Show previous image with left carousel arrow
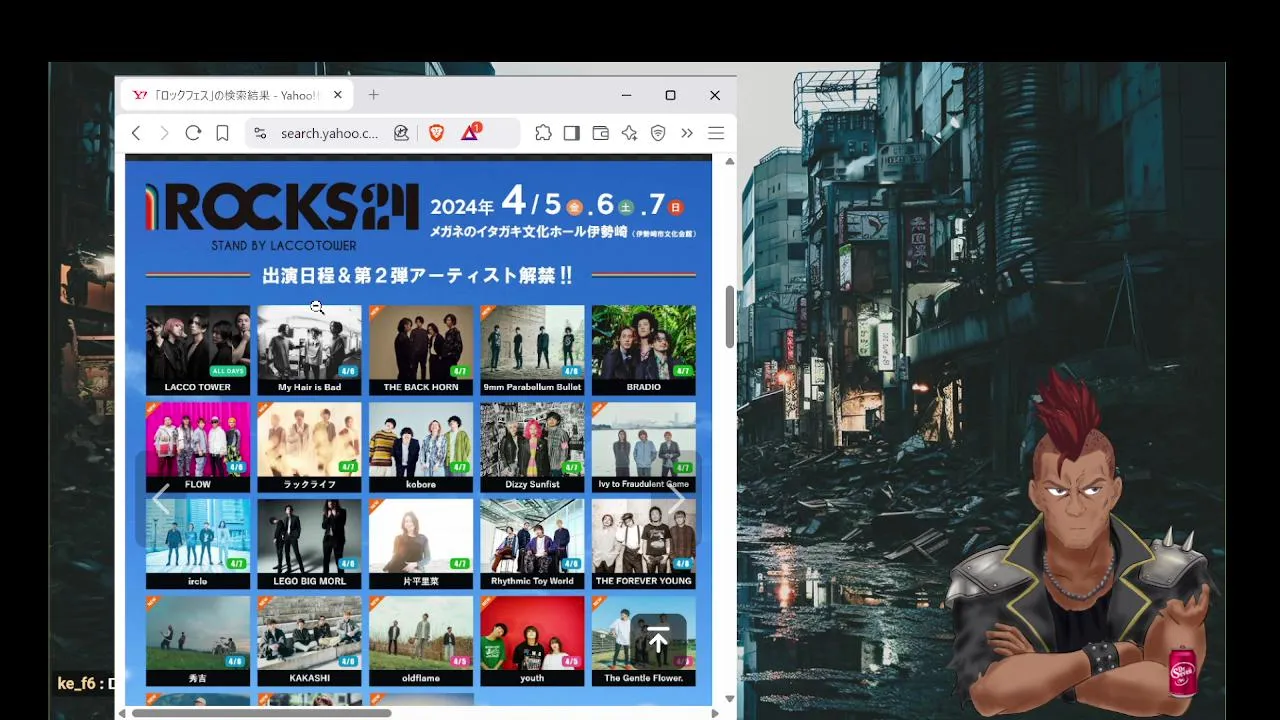Viewport: 1280px width, 720px height. click(x=162, y=498)
